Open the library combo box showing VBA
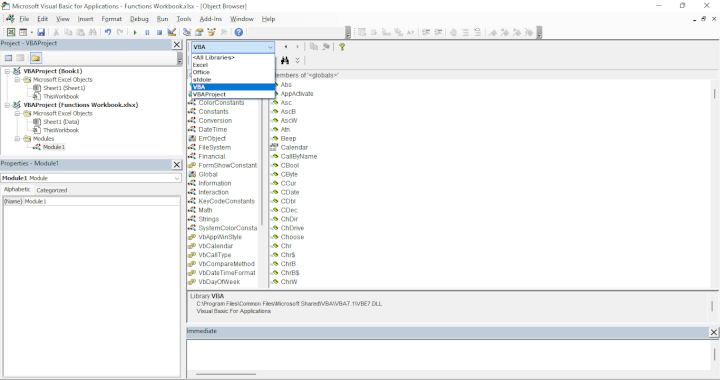This screenshot has height=380, width=720. click(x=233, y=47)
